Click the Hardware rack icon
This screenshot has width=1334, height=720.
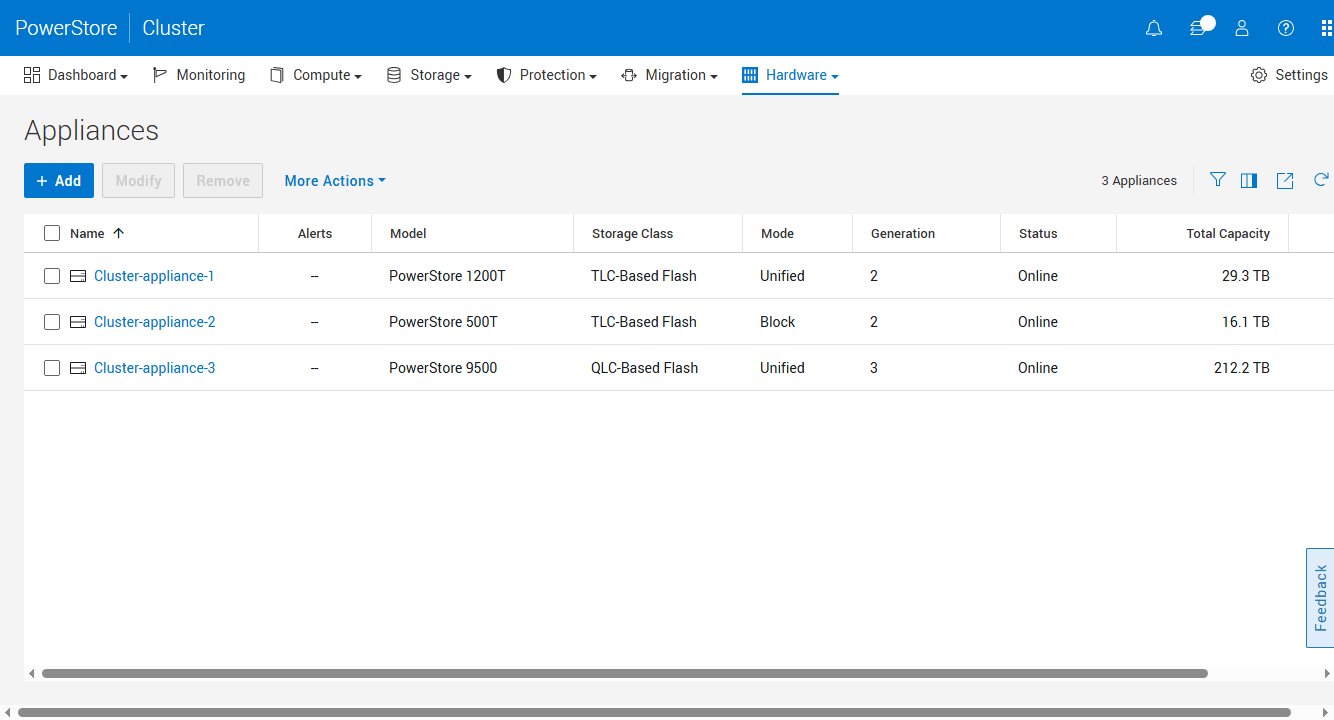click(x=750, y=75)
